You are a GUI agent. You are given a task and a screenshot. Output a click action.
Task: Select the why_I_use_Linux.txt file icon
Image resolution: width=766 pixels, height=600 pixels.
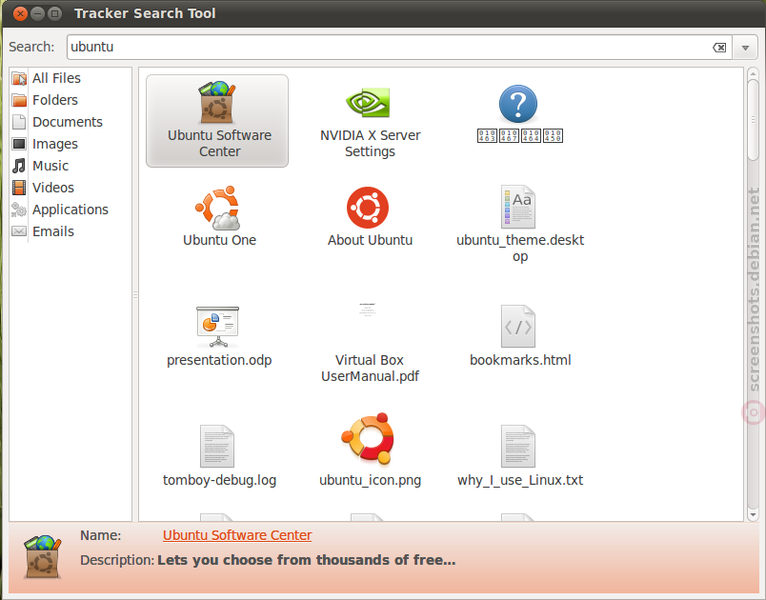click(x=518, y=446)
